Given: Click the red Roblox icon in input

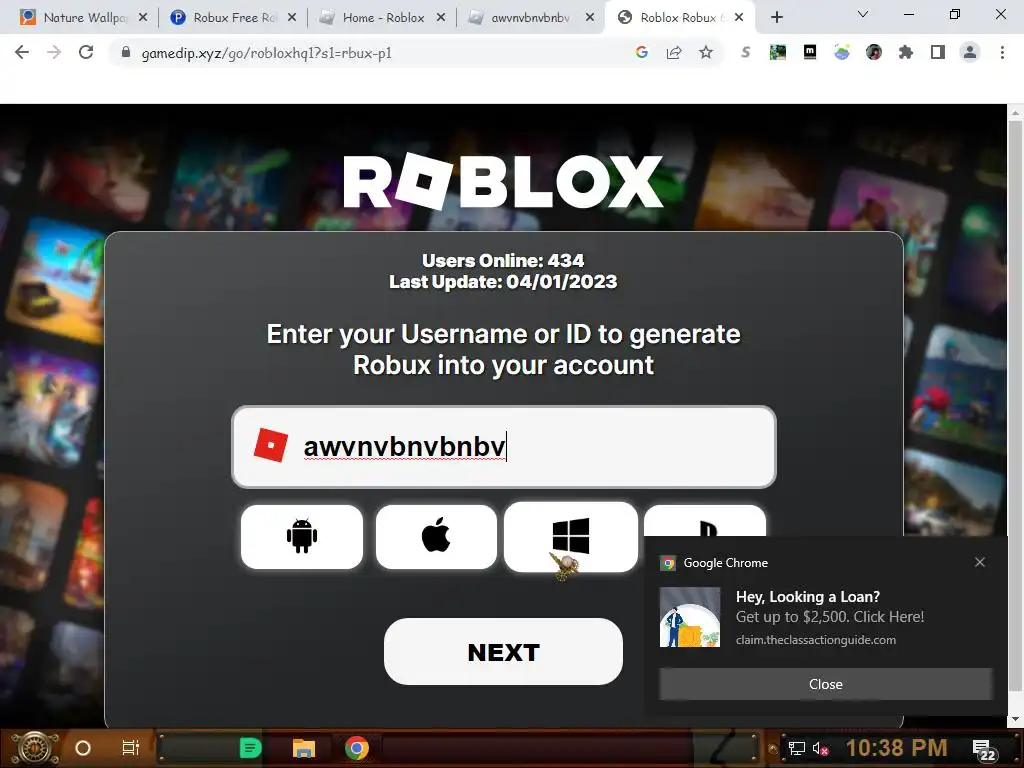Looking at the screenshot, I should point(270,445).
